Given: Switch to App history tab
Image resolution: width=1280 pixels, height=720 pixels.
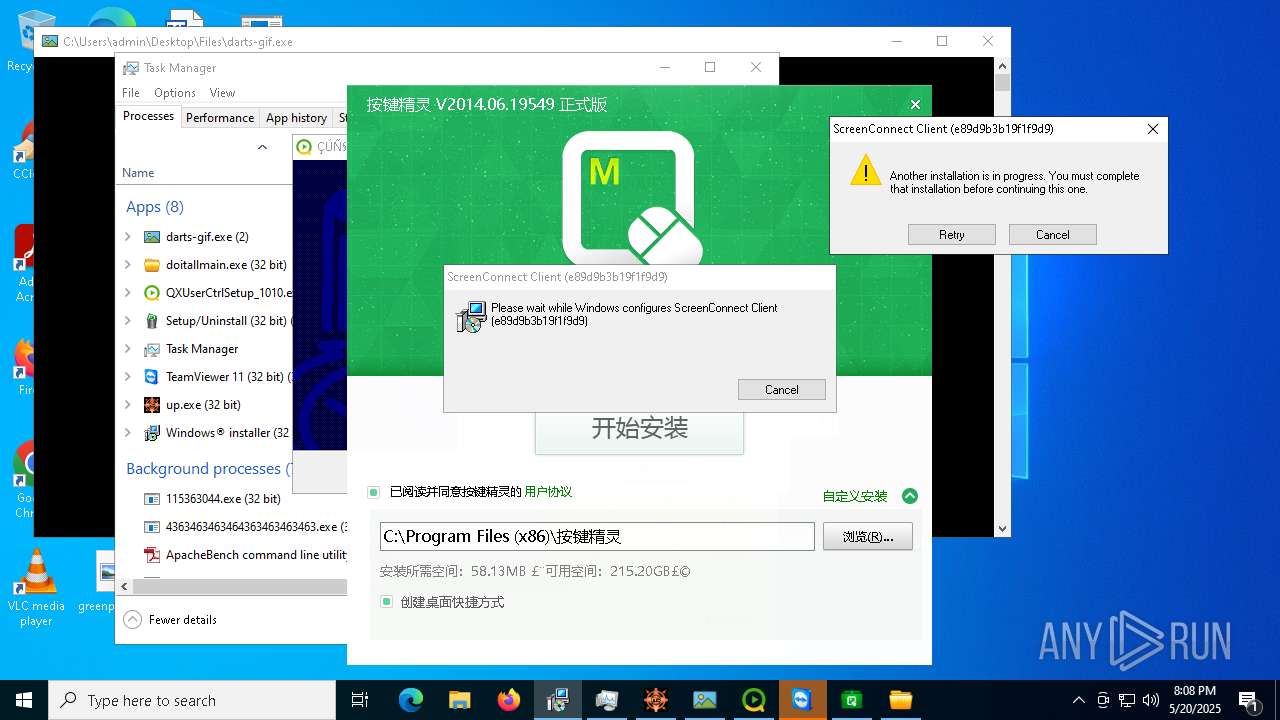Looking at the screenshot, I should [x=296, y=118].
